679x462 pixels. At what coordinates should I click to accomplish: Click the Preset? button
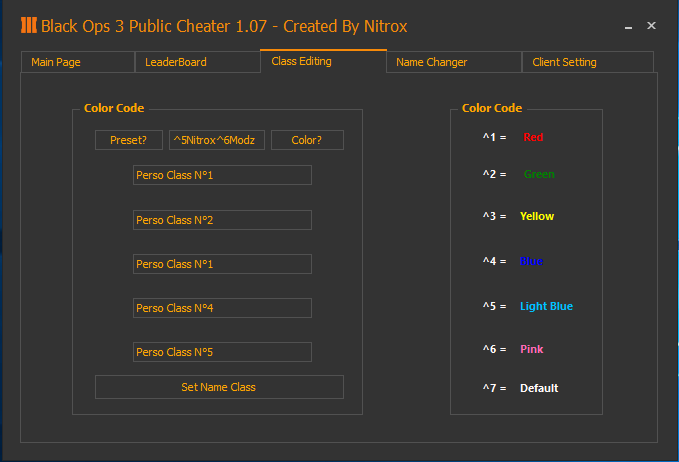tap(129, 140)
